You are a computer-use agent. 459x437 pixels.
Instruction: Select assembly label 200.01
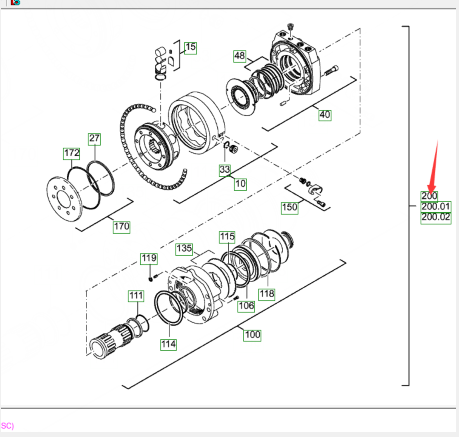pyautogui.click(x=436, y=207)
